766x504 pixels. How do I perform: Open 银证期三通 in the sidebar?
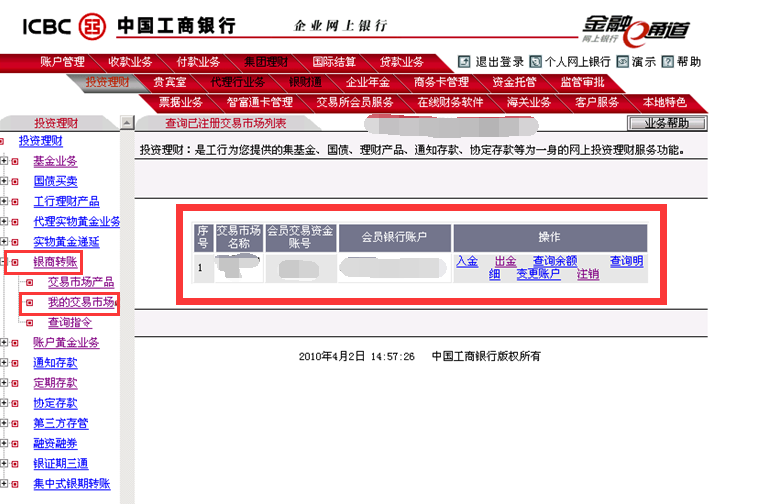coord(61,463)
